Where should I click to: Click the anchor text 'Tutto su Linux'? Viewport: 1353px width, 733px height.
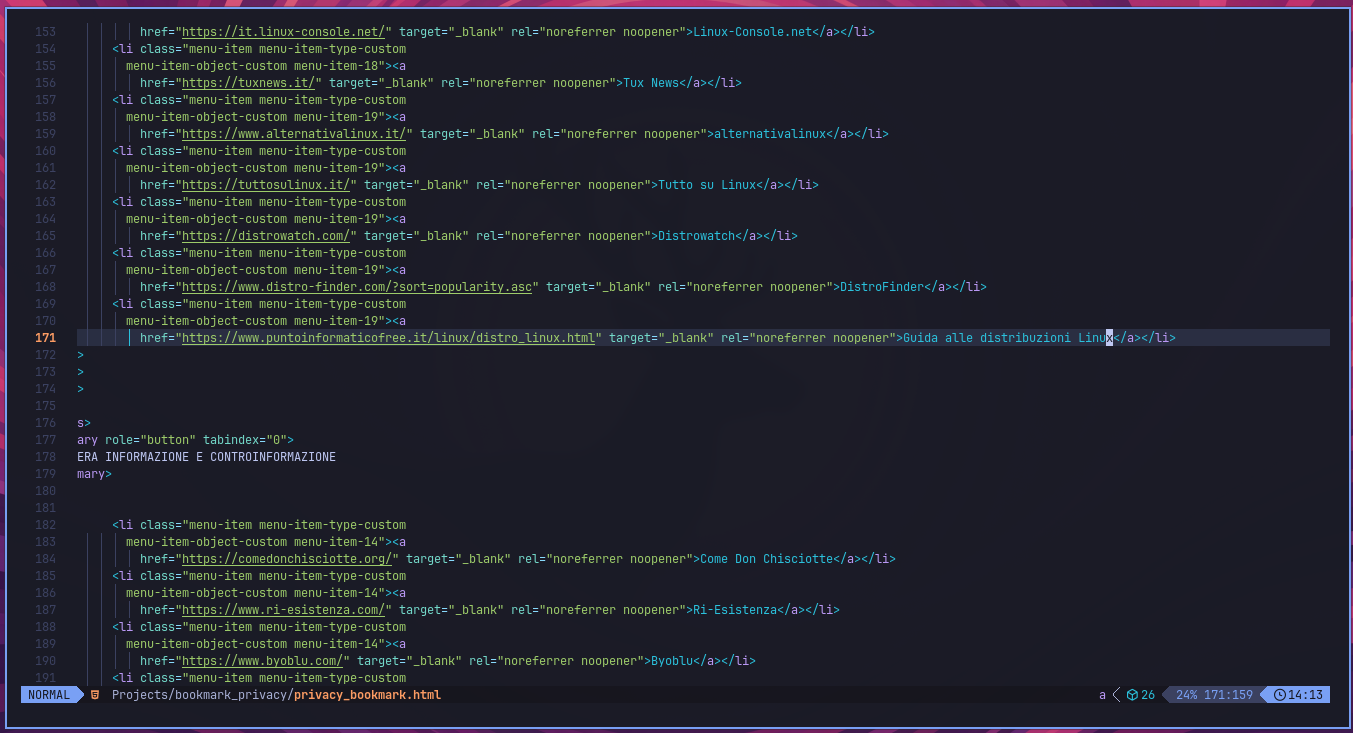707,185
